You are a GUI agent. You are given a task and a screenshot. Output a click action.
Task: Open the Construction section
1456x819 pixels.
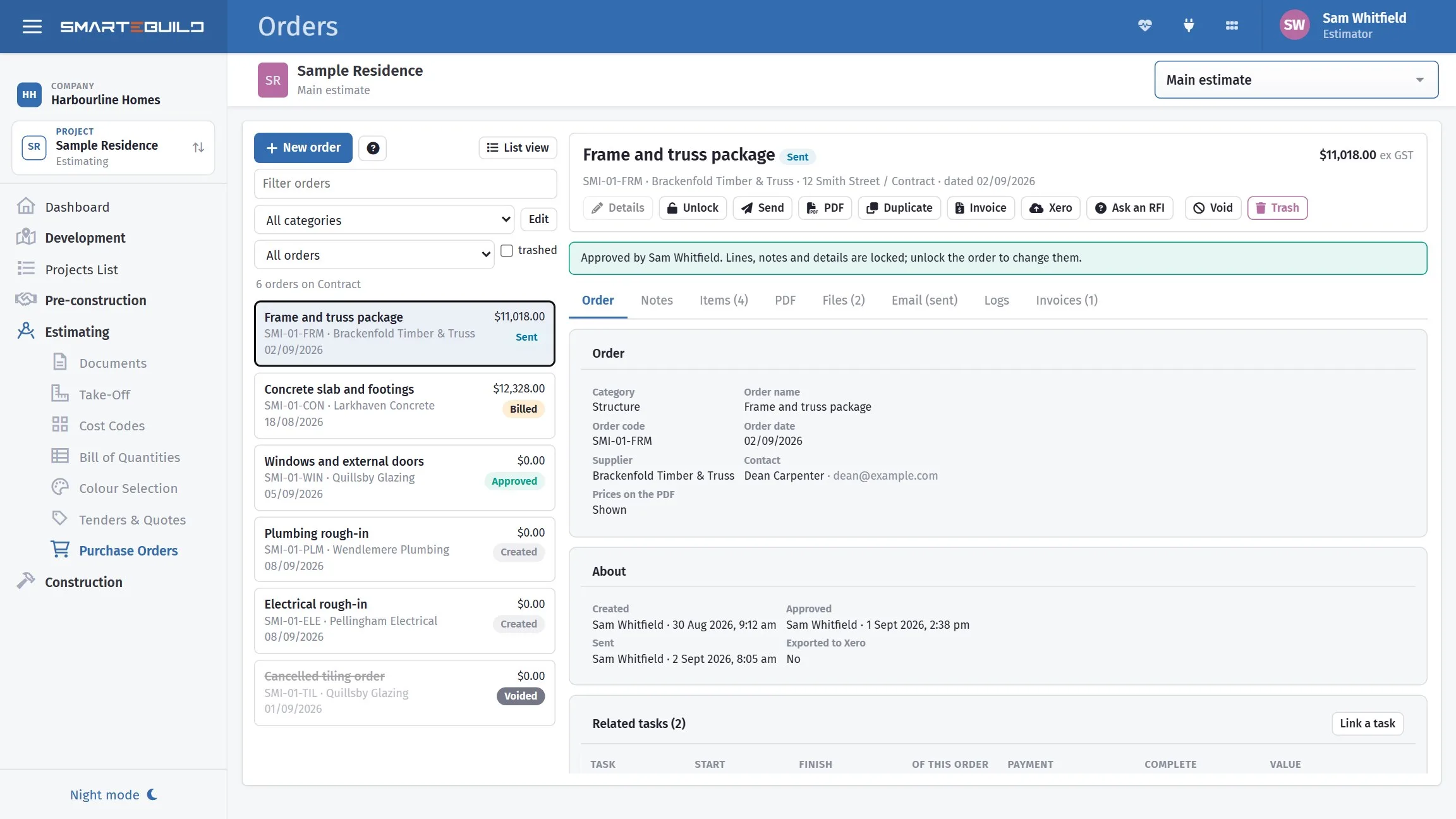pos(83,582)
